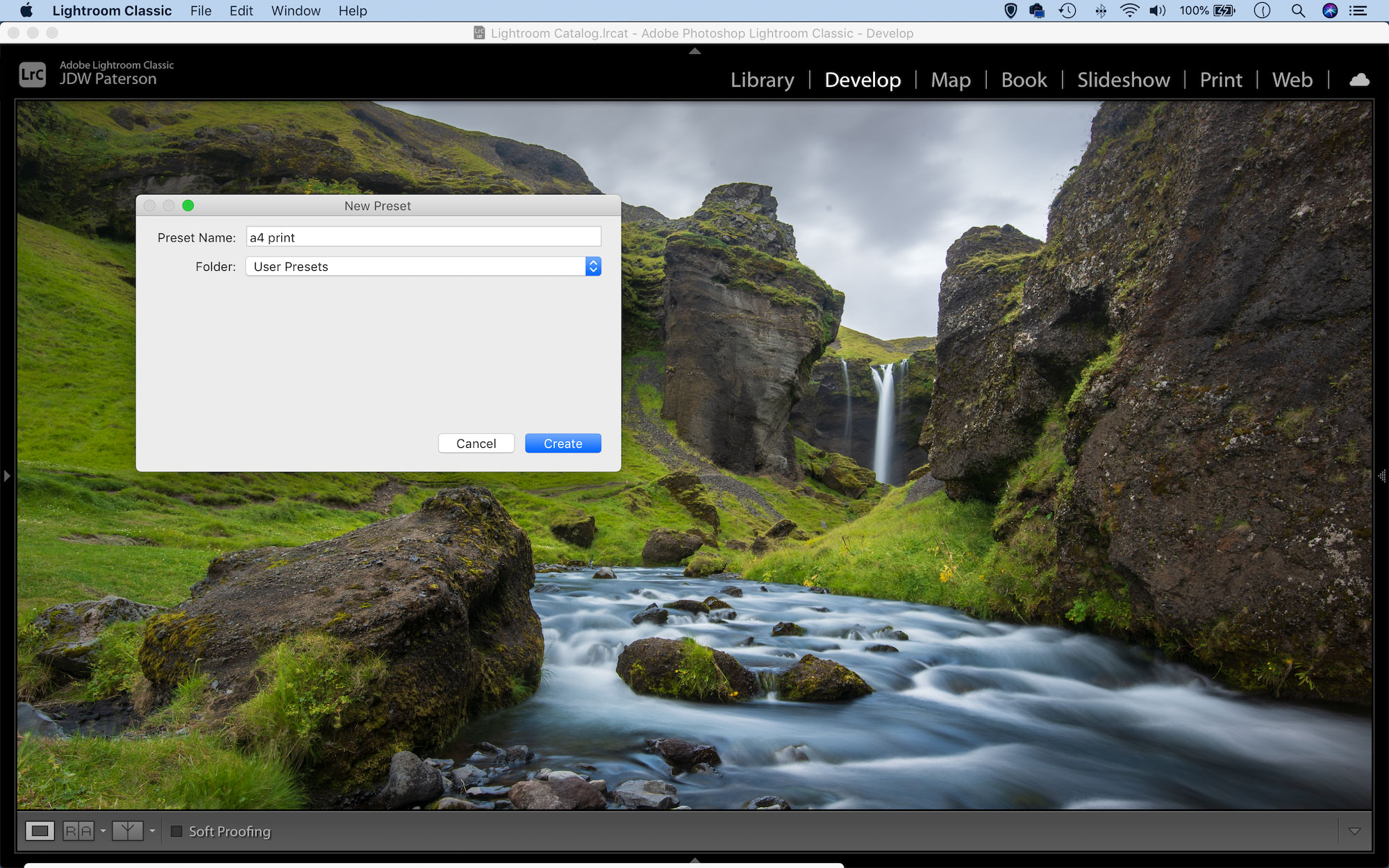
Task: Open the Time Machine menu bar icon
Action: pyautogui.click(x=1067, y=10)
